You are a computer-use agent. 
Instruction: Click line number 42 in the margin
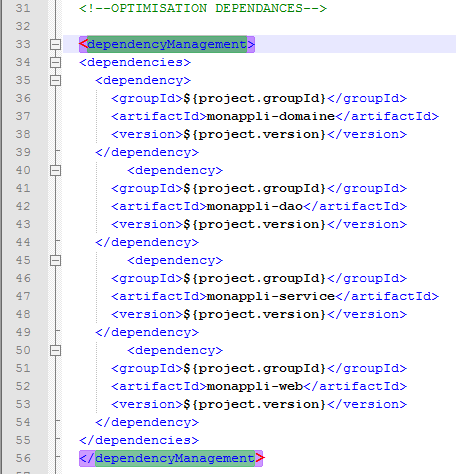(23, 206)
